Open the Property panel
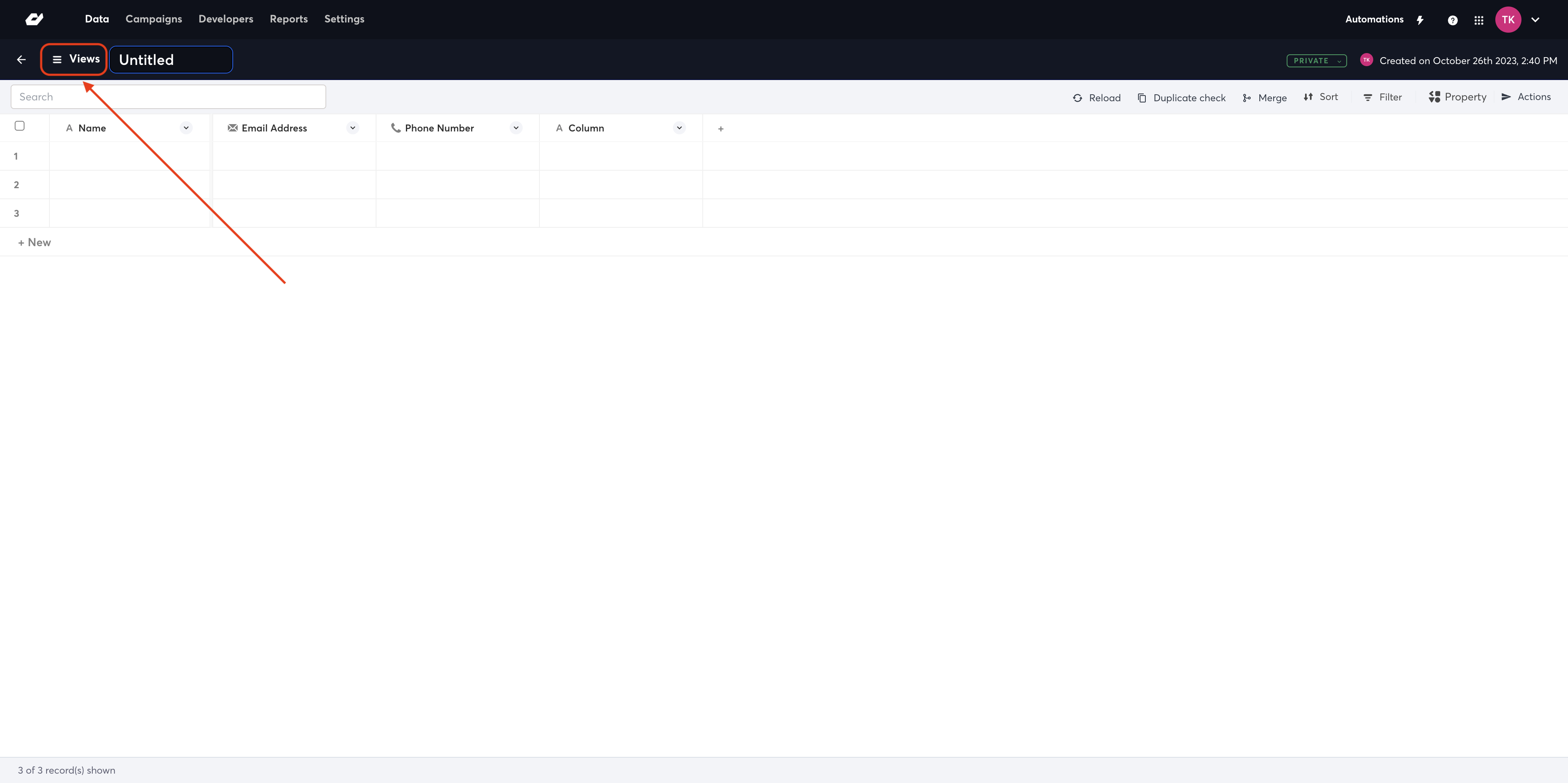The width and height of the screenshot is (1568, 783). coord(1457,97)
